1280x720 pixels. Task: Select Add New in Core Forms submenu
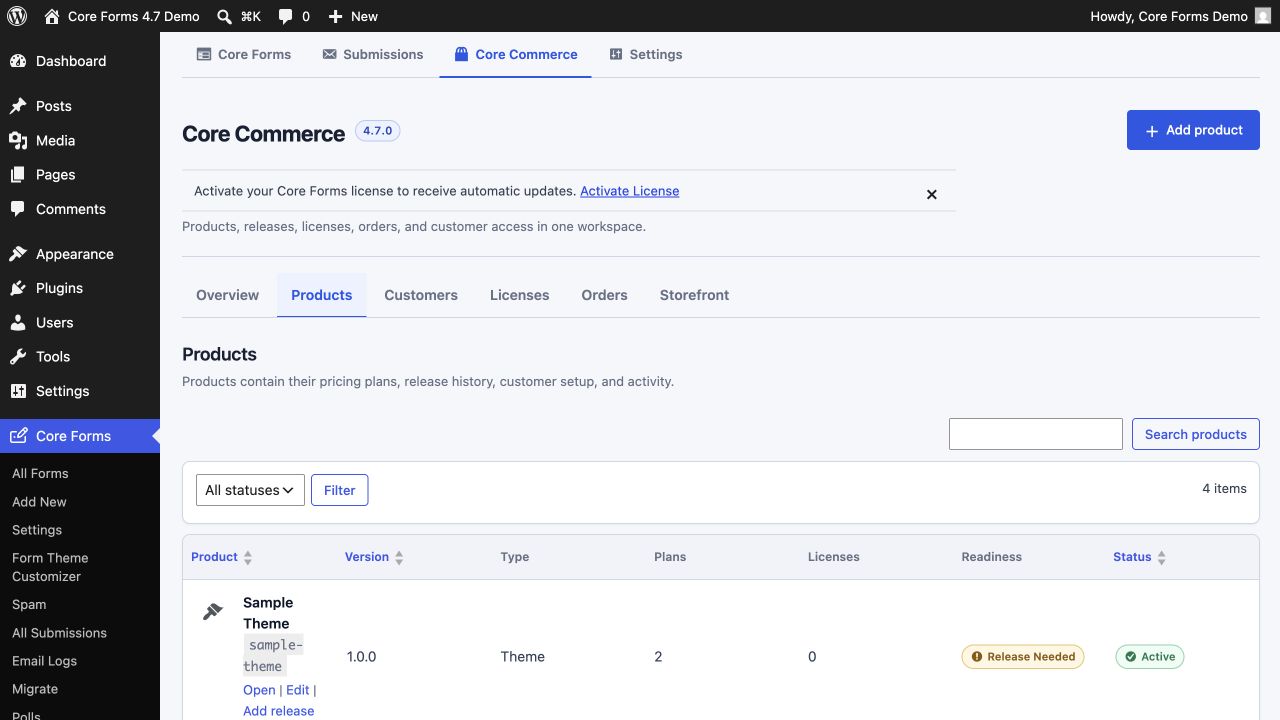click(x=39, y=502)
